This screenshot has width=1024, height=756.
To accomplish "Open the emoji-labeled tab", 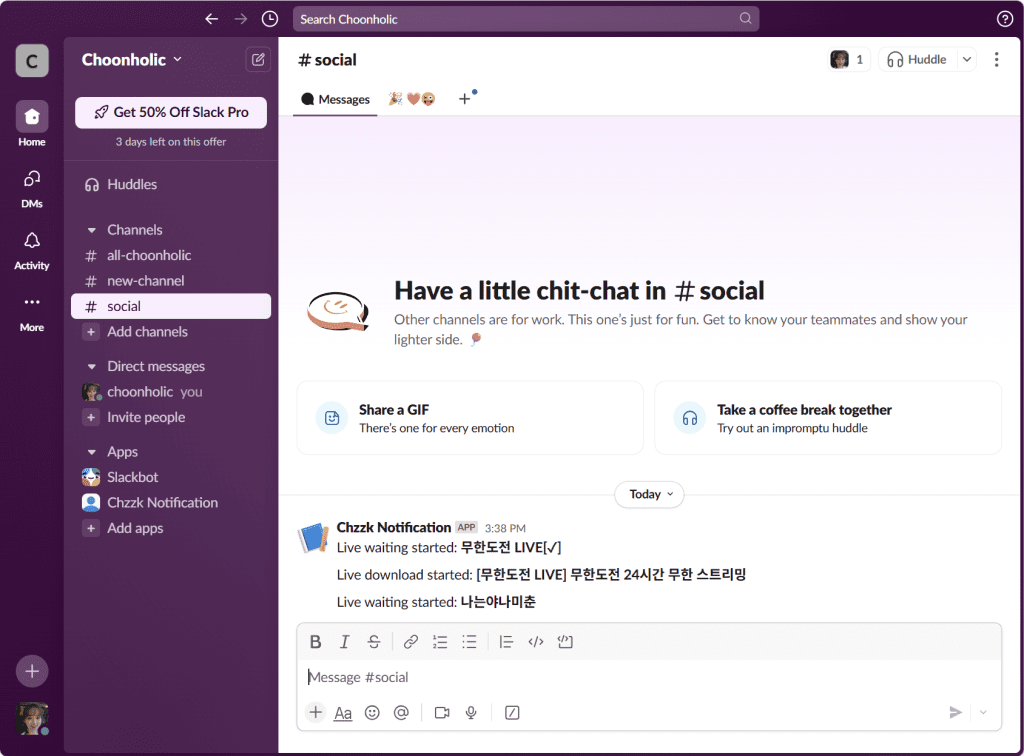I will (x=412, y=99).
